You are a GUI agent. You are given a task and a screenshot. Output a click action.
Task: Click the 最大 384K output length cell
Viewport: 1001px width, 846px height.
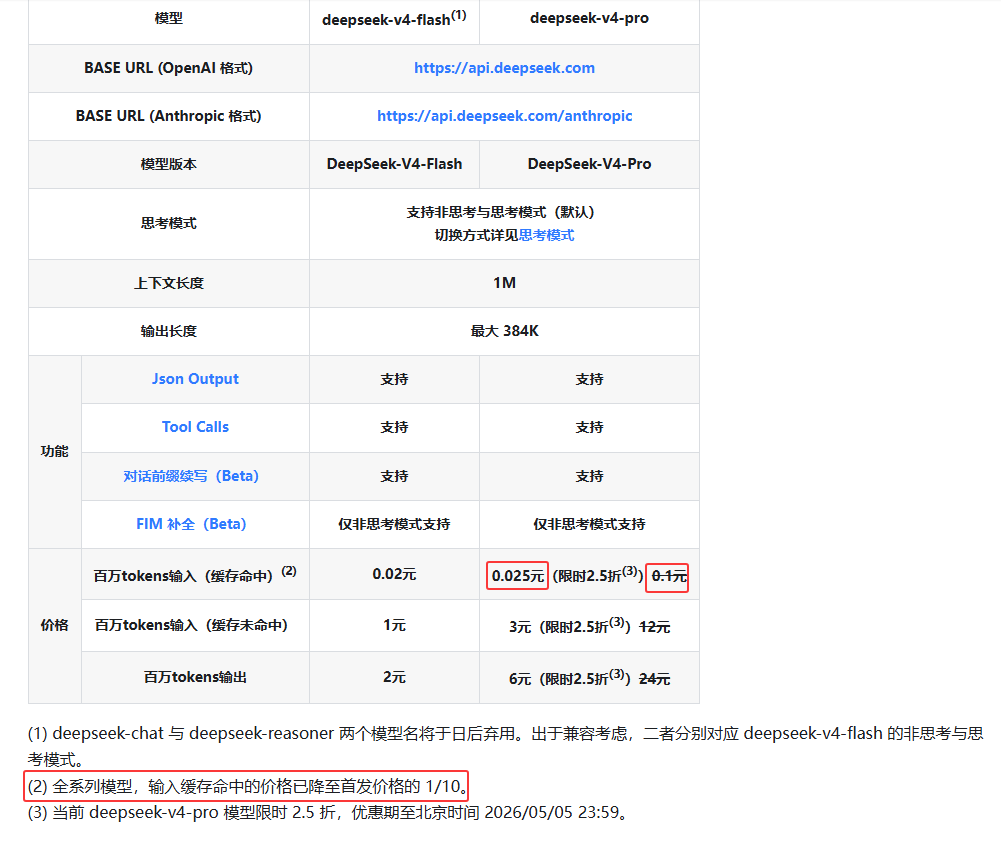[504, 331]
